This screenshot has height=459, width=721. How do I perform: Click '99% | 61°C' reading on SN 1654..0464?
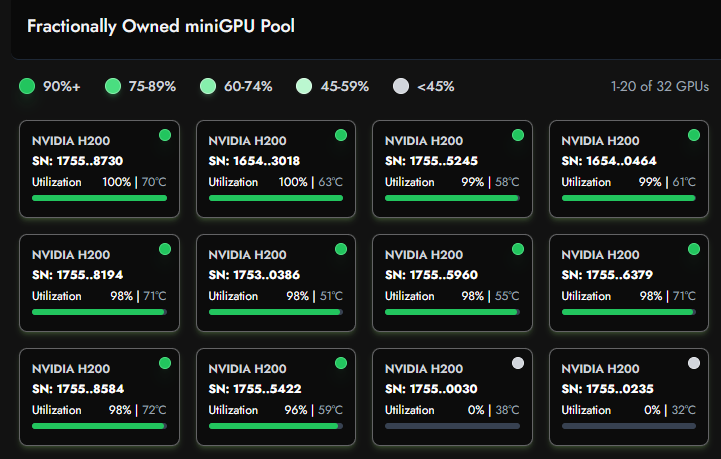click(x=667, y=182)
